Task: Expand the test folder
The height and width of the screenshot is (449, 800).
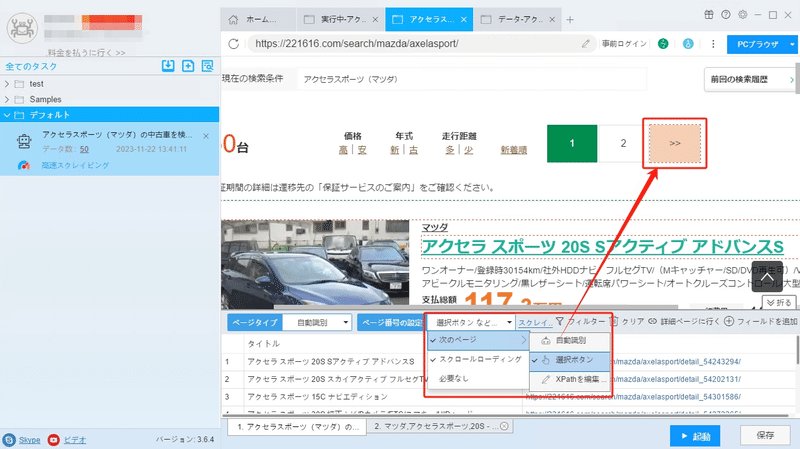Action: [x=7, y=84]
